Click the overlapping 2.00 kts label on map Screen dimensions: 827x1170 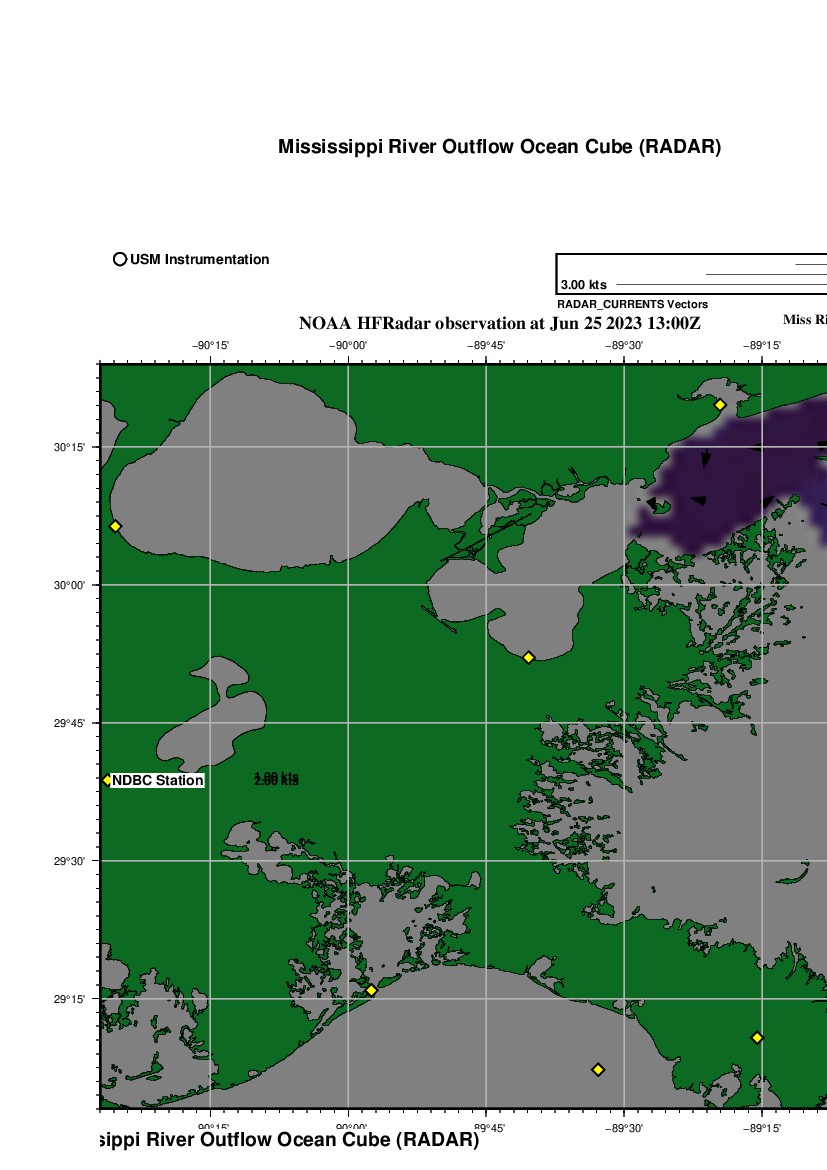[276, 779]
